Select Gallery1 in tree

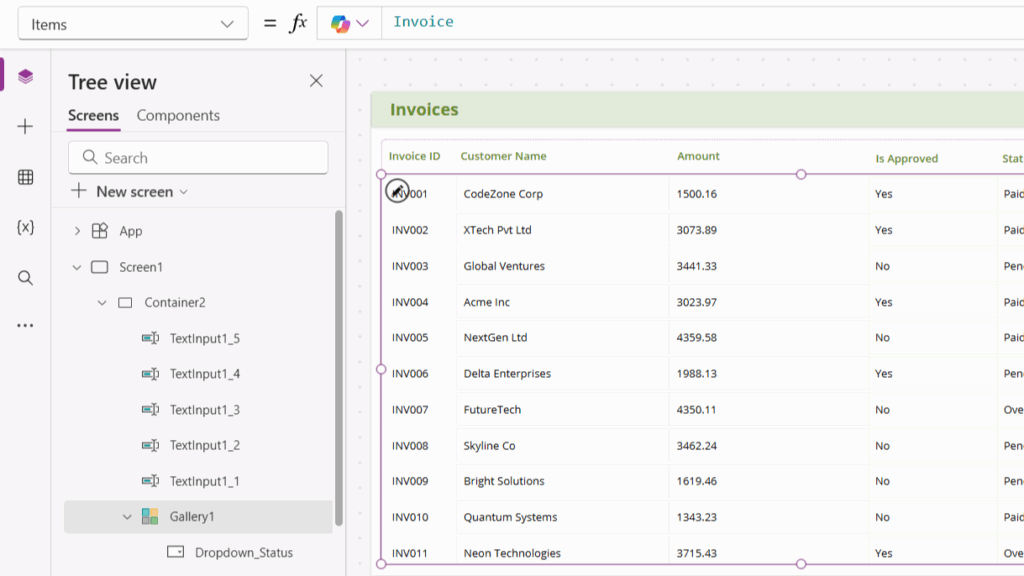199,517
